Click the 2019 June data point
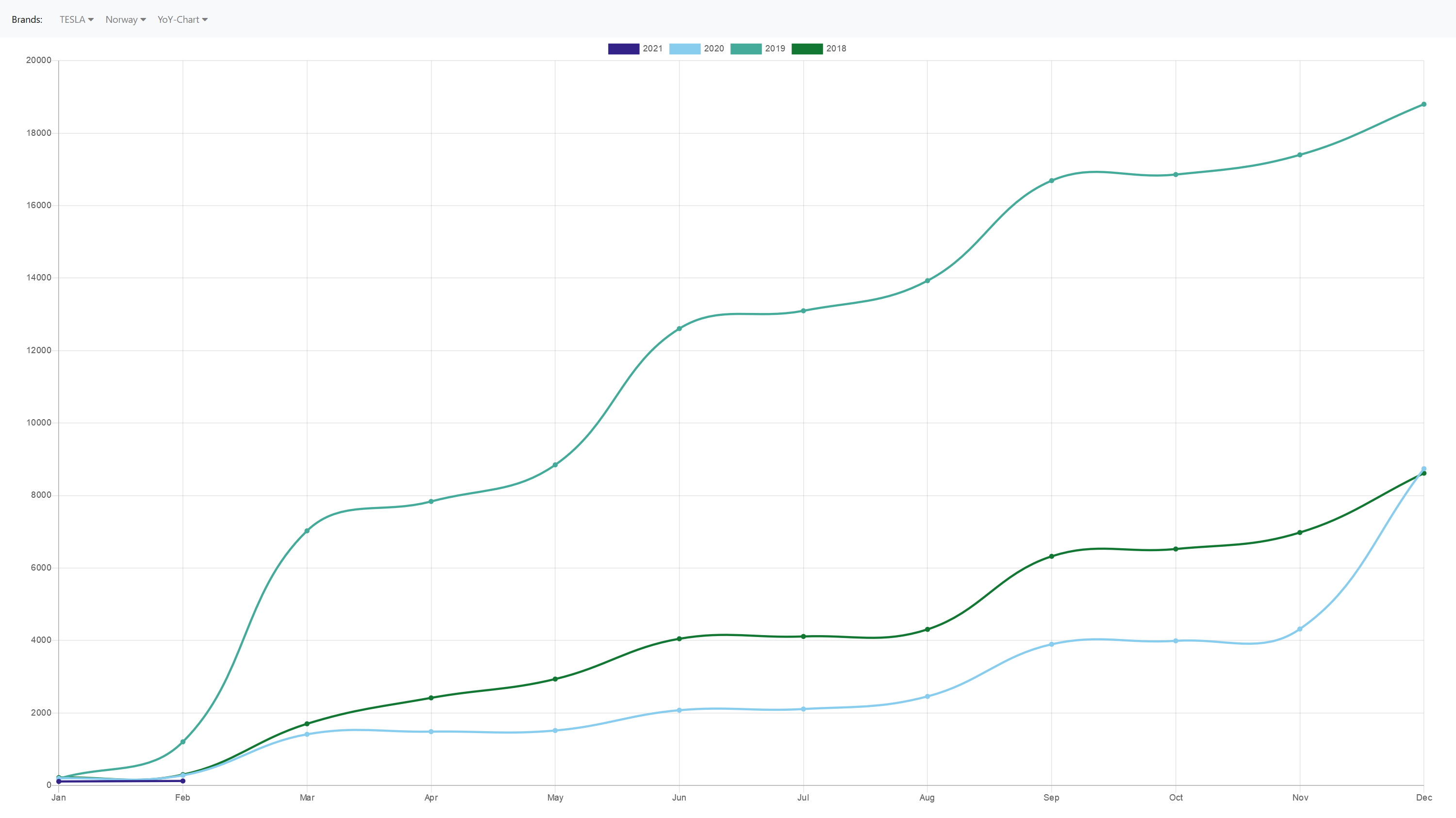Screen dimensions: 1456x818 (679, 329)
